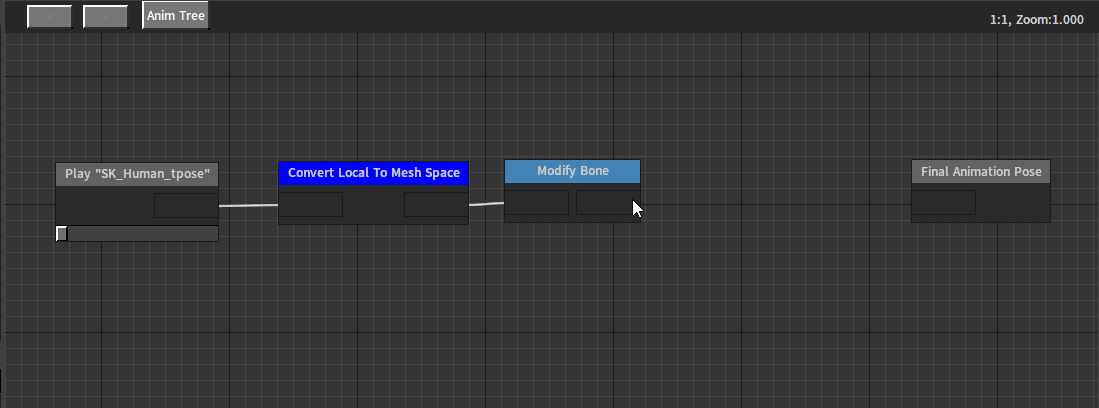Click the output pin of the Play SK_Human_tpose node
The width and height of the screenshot is (1099, 408).
pos(186,205)
